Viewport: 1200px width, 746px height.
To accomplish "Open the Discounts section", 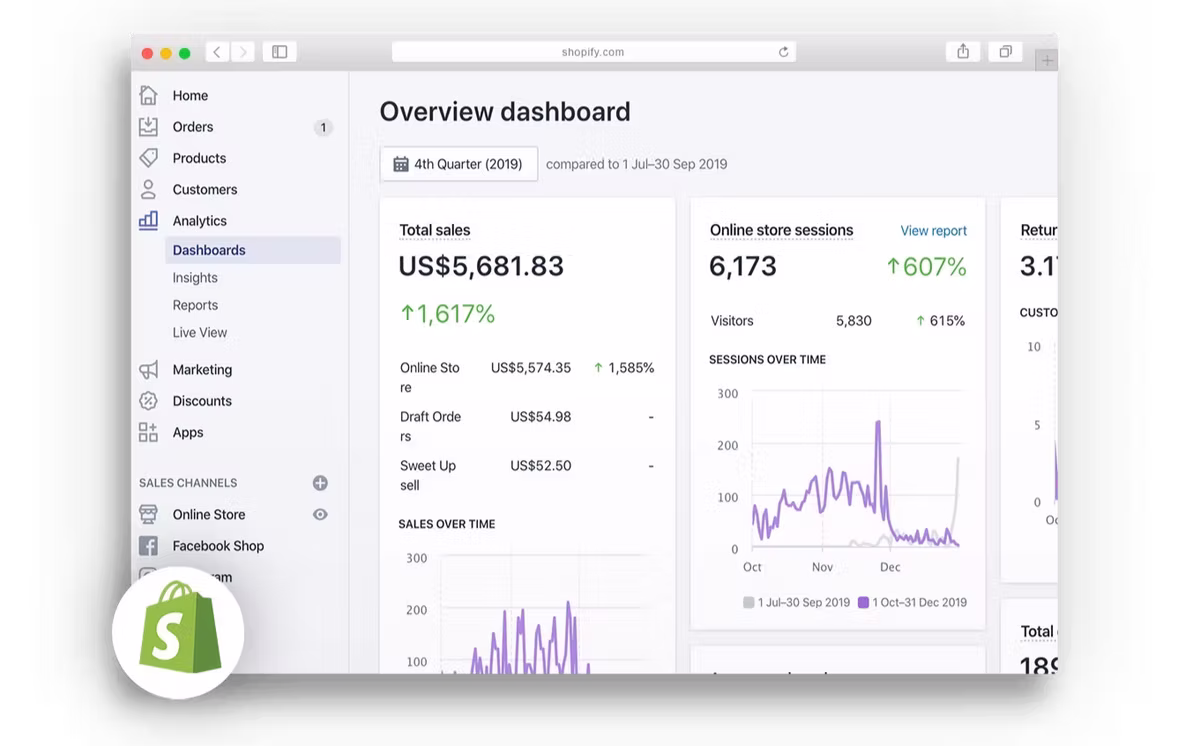I will 202,401.
